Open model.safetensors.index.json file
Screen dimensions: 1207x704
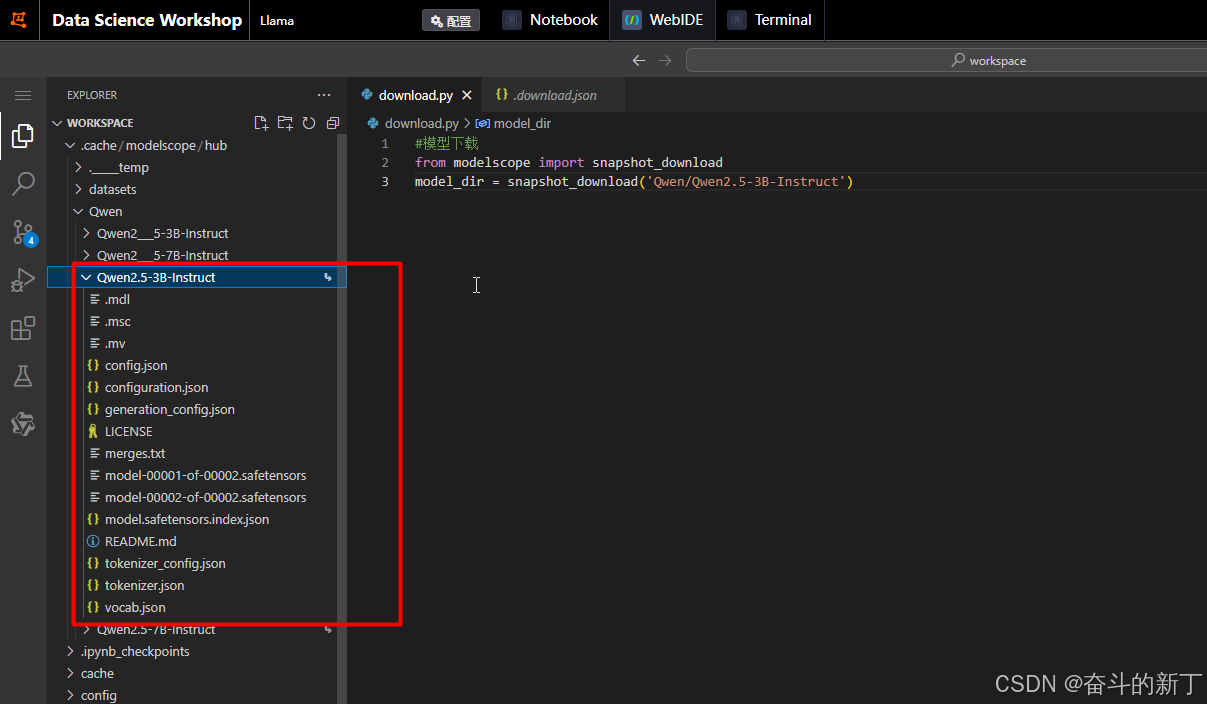[186, 519]
